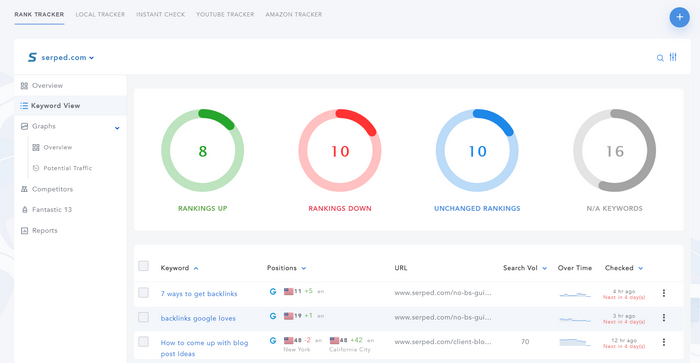Switch to the YouTube Tracker tab
Viewport: 700px width, 363px height.
coord(225,14)
